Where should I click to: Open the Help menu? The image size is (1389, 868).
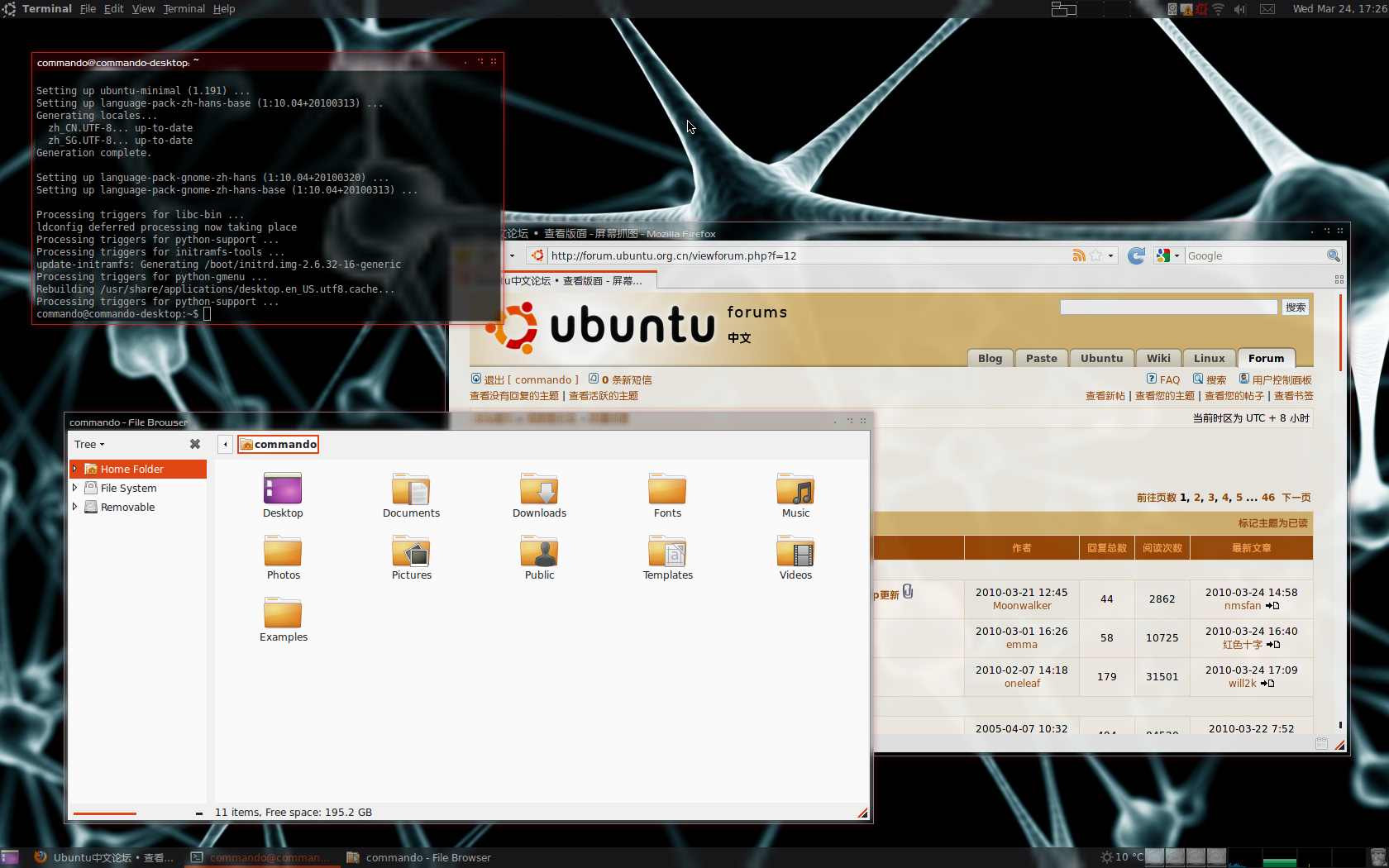coord(224,9)
